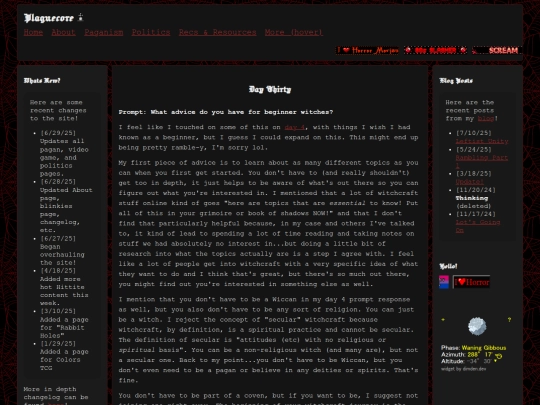Image resolution: width=540 pixels, height=405 pixels.
Task: Click the moon azimuth direction icon
Action: click(x=499, y=355)
